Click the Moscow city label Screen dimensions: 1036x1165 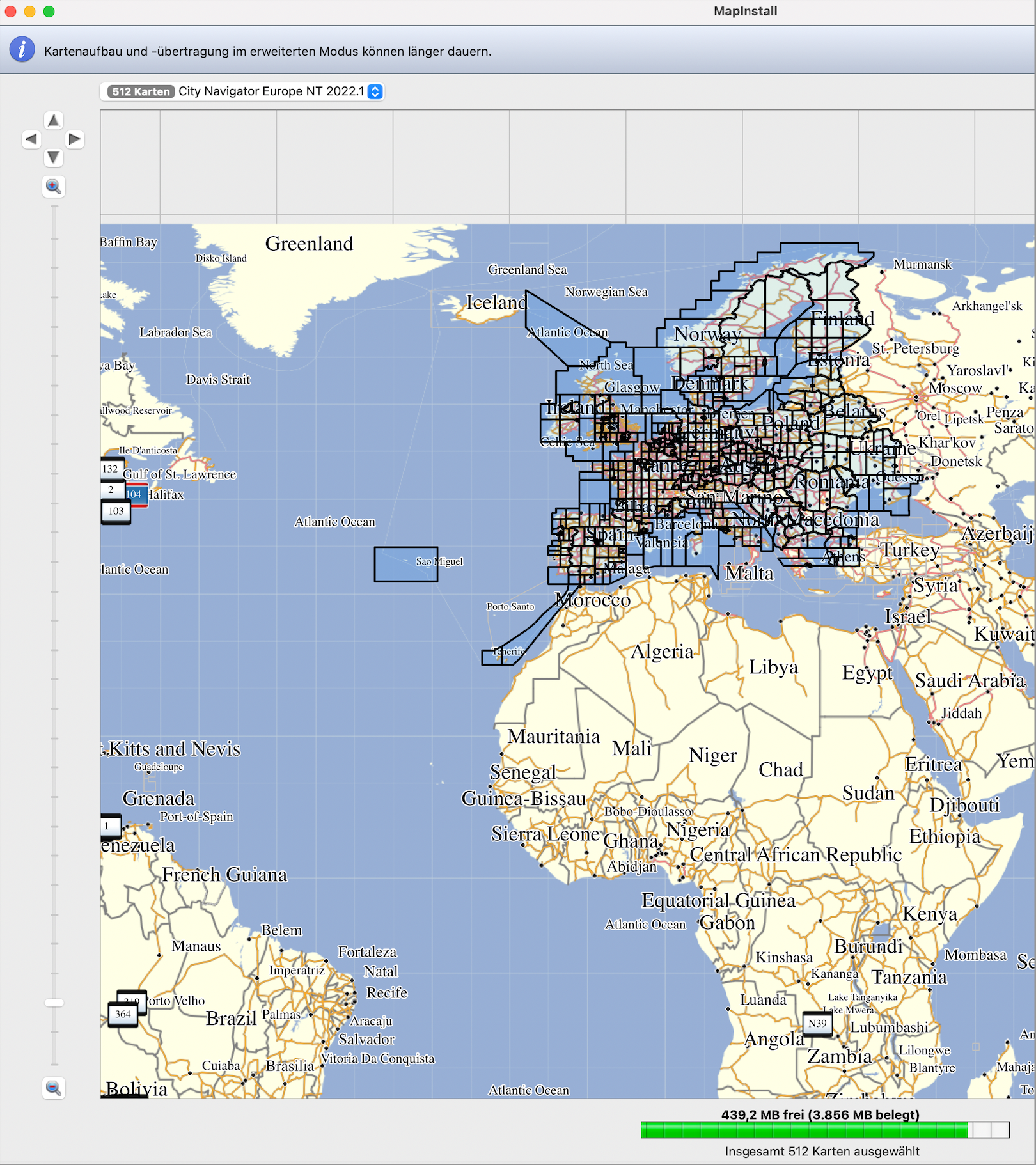pyautogui.click(x=955, y=388)
